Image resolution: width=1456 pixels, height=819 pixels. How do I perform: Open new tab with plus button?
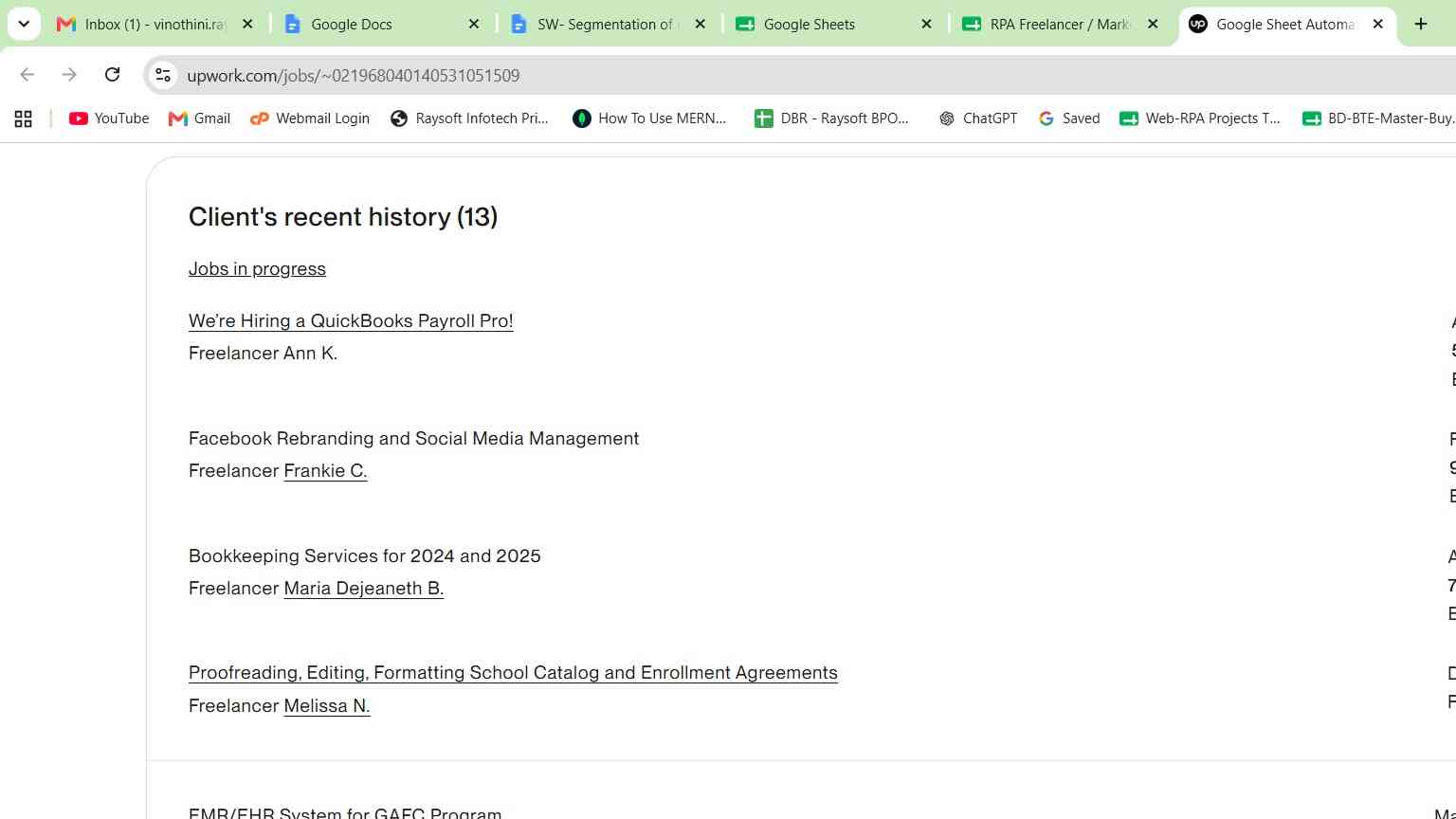pos(1421,25)
